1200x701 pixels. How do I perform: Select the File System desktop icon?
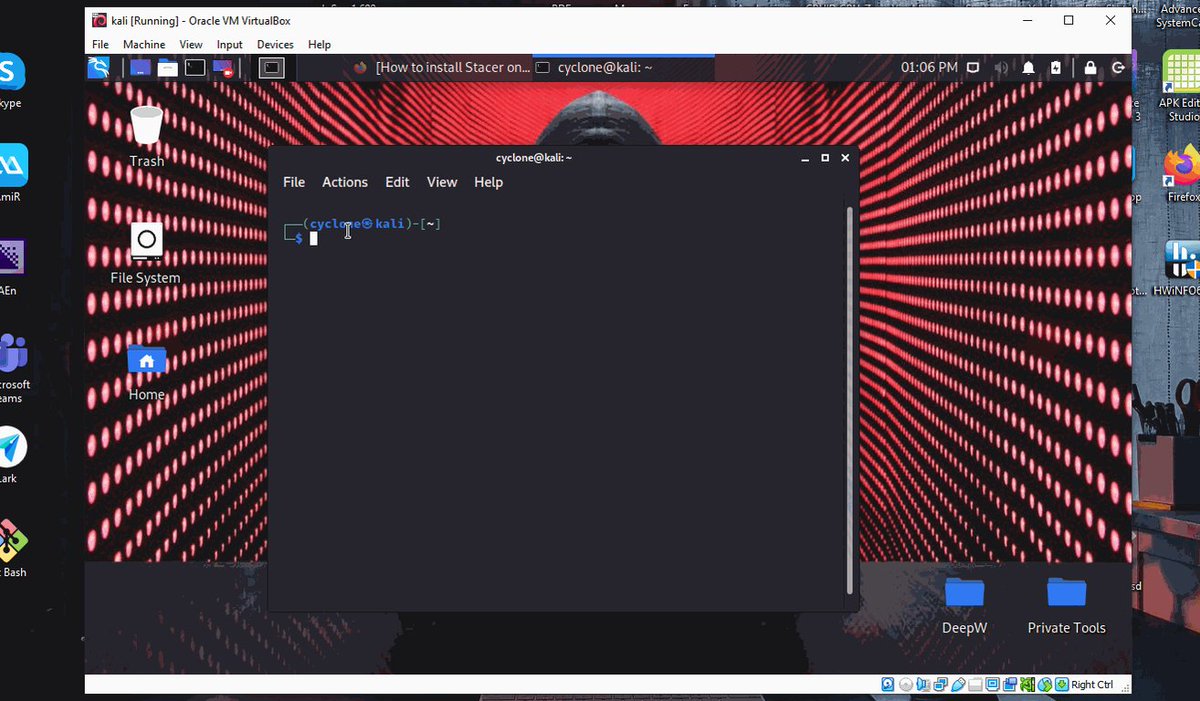146,253
